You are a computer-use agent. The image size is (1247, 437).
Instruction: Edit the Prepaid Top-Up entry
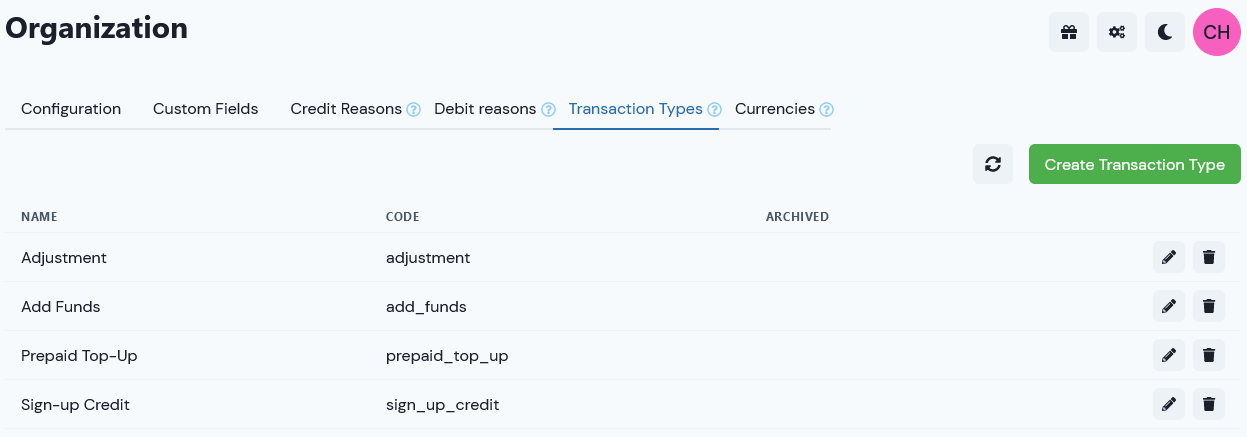tap(1168, 355)
